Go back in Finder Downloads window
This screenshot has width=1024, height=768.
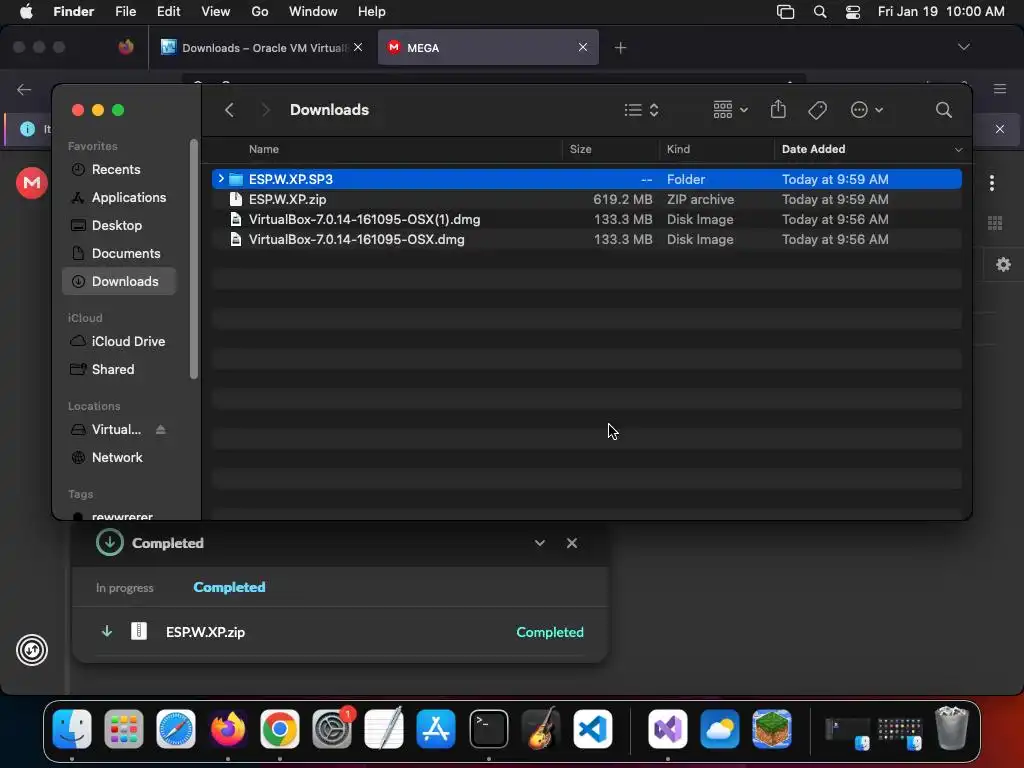(x=229, y=110)
